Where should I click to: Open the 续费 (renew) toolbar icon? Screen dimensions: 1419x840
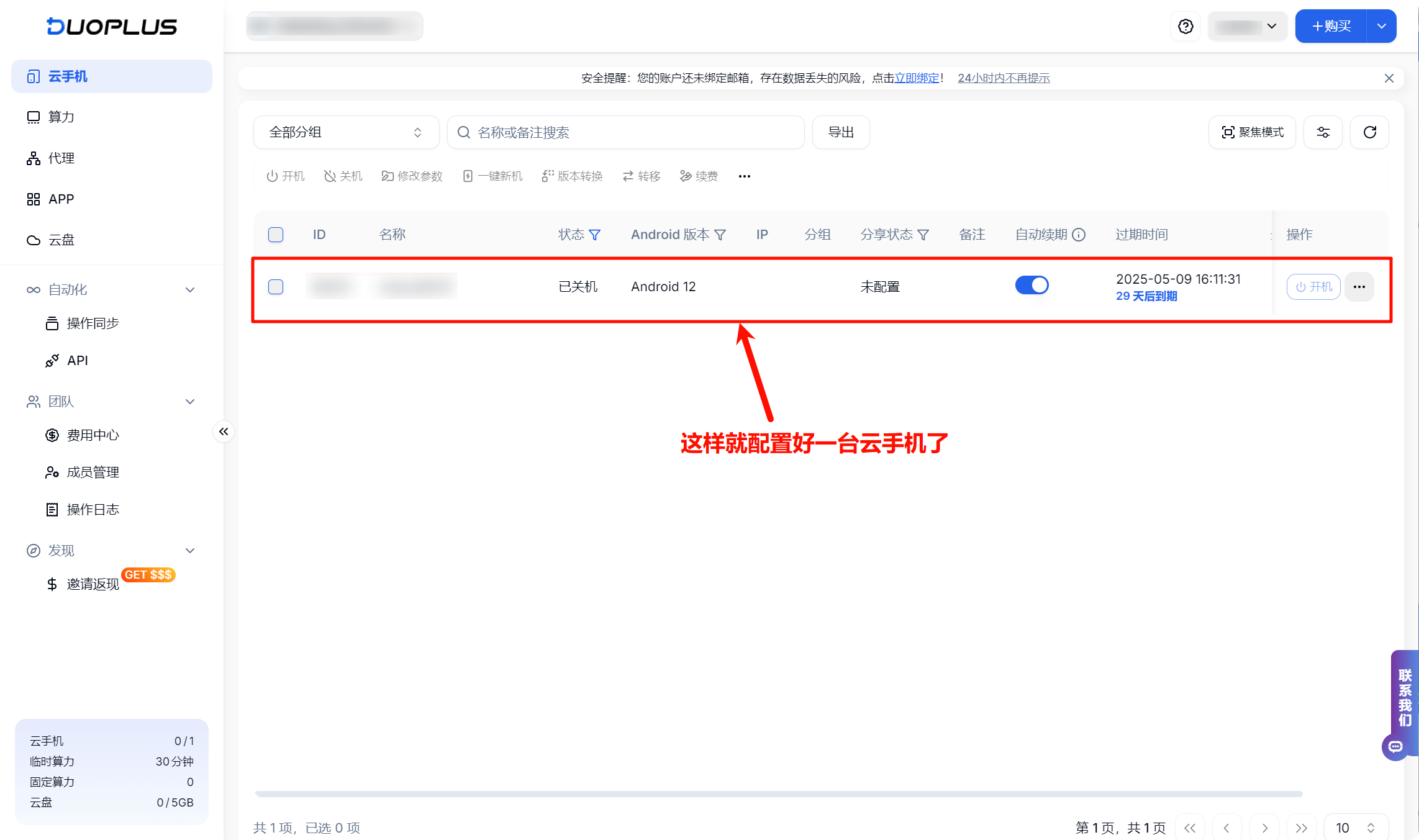coord(698,176)
